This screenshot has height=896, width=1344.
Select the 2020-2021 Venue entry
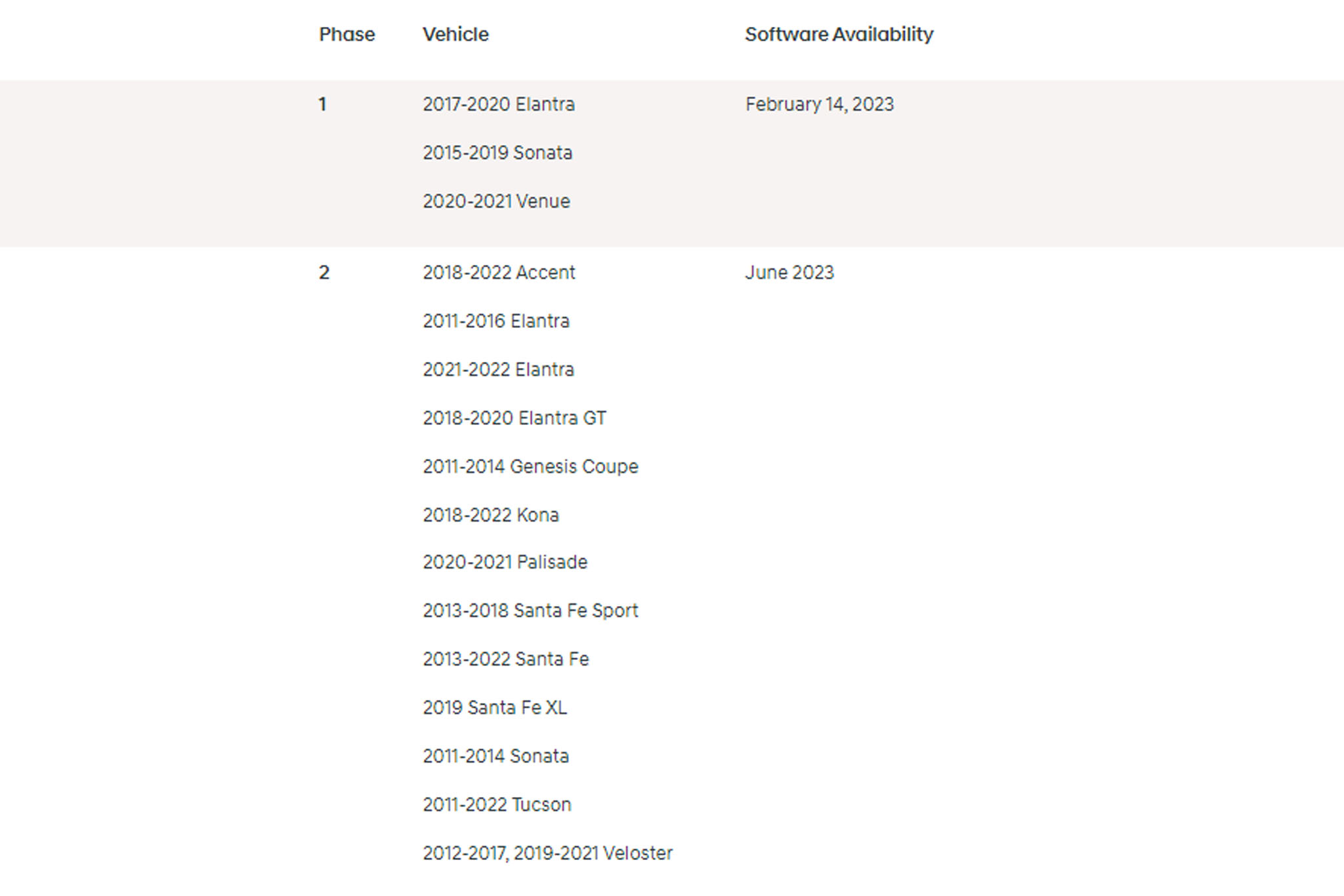(496, 201)
